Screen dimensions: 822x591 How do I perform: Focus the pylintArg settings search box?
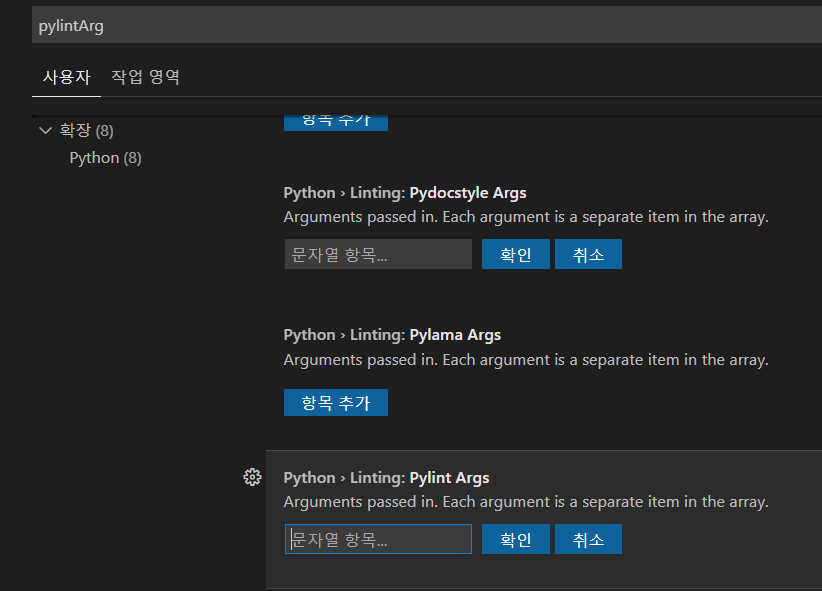coord(427,25)
